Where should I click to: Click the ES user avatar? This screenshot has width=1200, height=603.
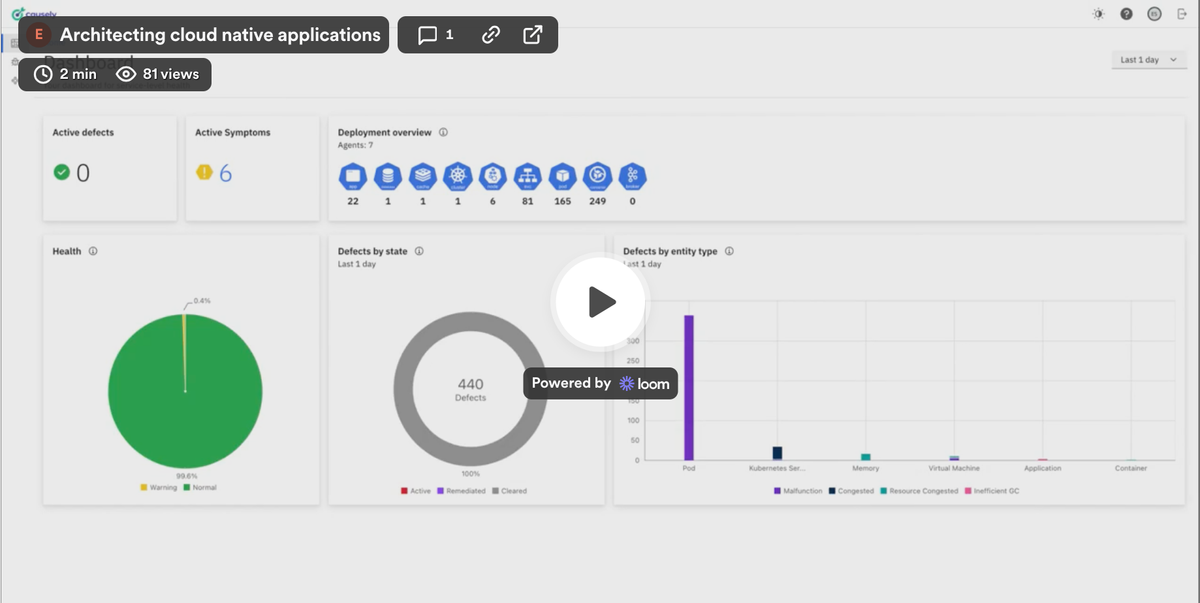click(x=1154, y=14)
